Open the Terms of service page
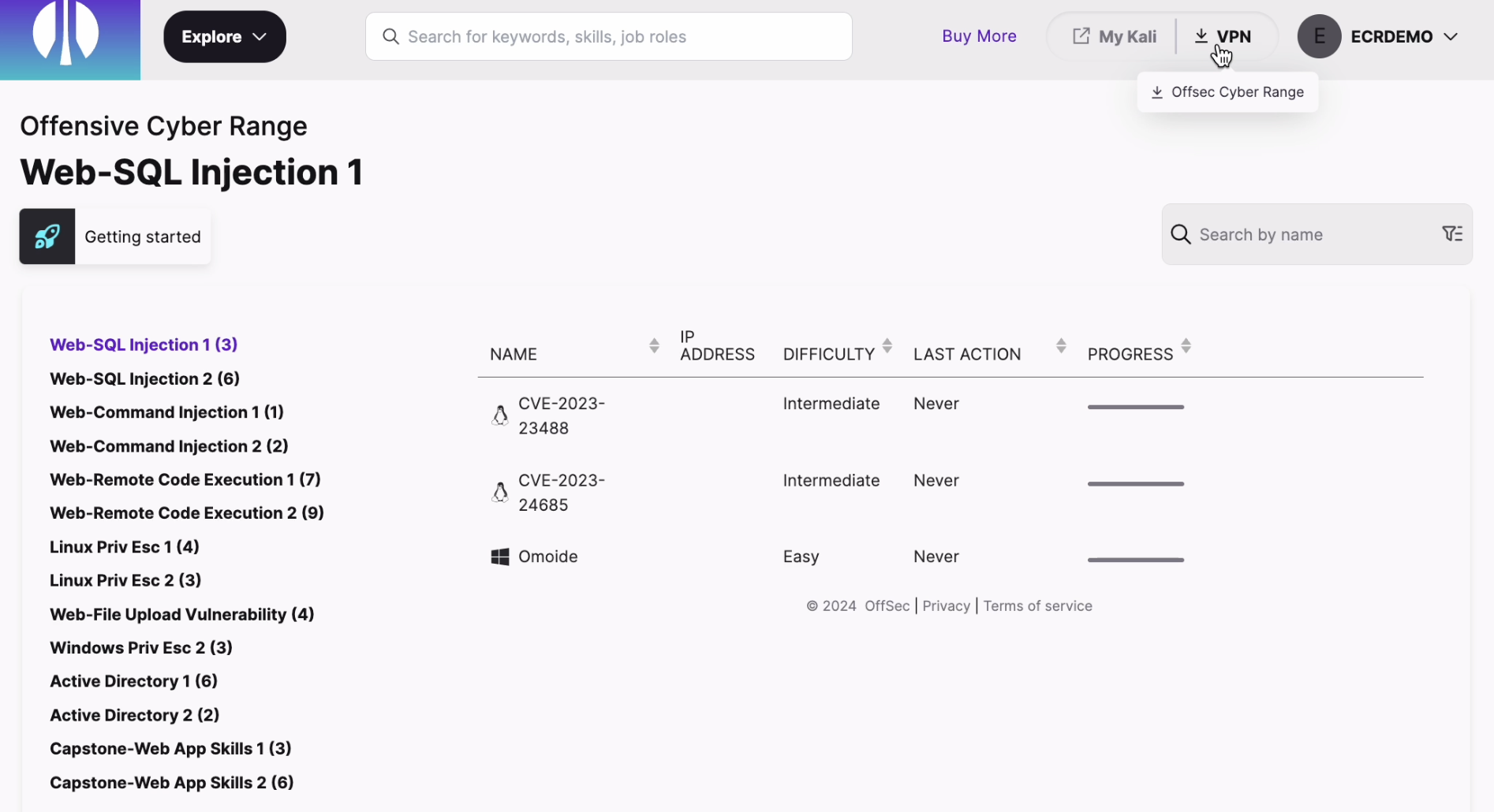Viewport: 1494px width, 812px height. click(x=1037, y=605)
